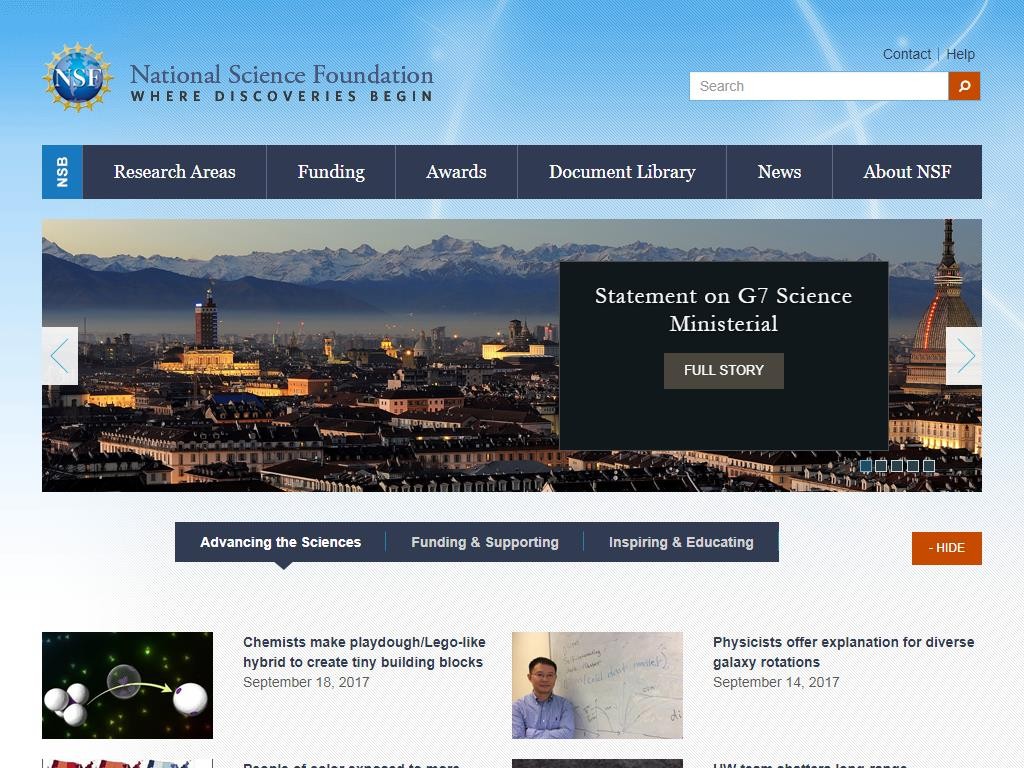Click the orange search magnifier button

964,86
